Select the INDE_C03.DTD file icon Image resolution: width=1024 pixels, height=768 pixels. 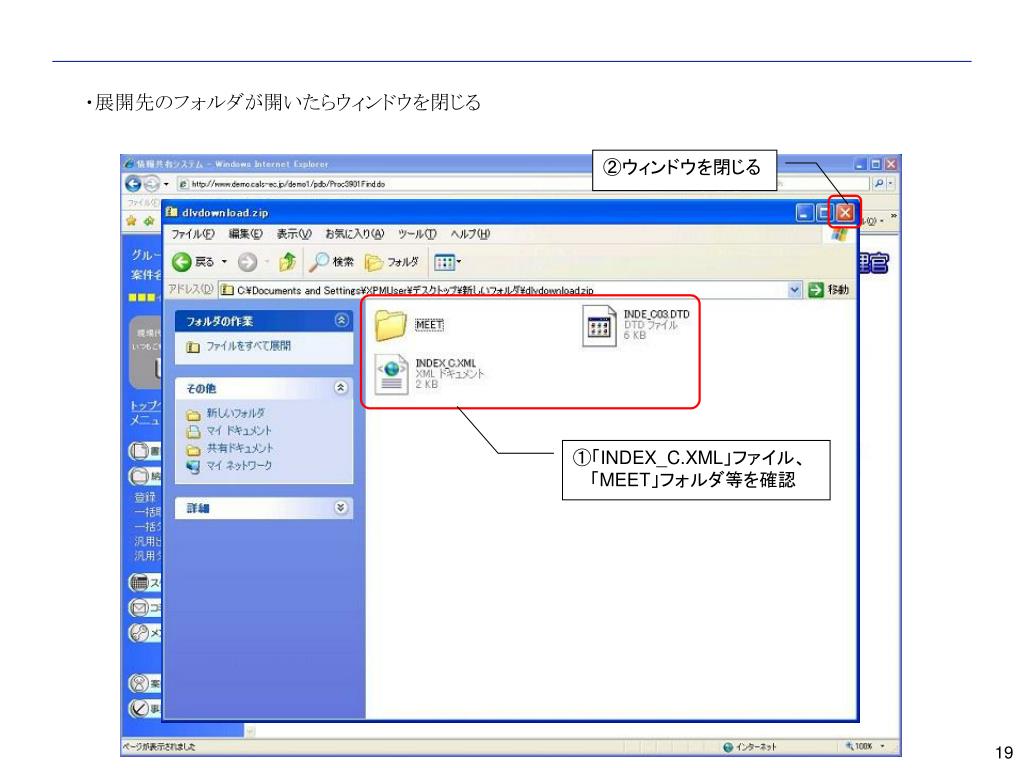[x=599, y=326]
